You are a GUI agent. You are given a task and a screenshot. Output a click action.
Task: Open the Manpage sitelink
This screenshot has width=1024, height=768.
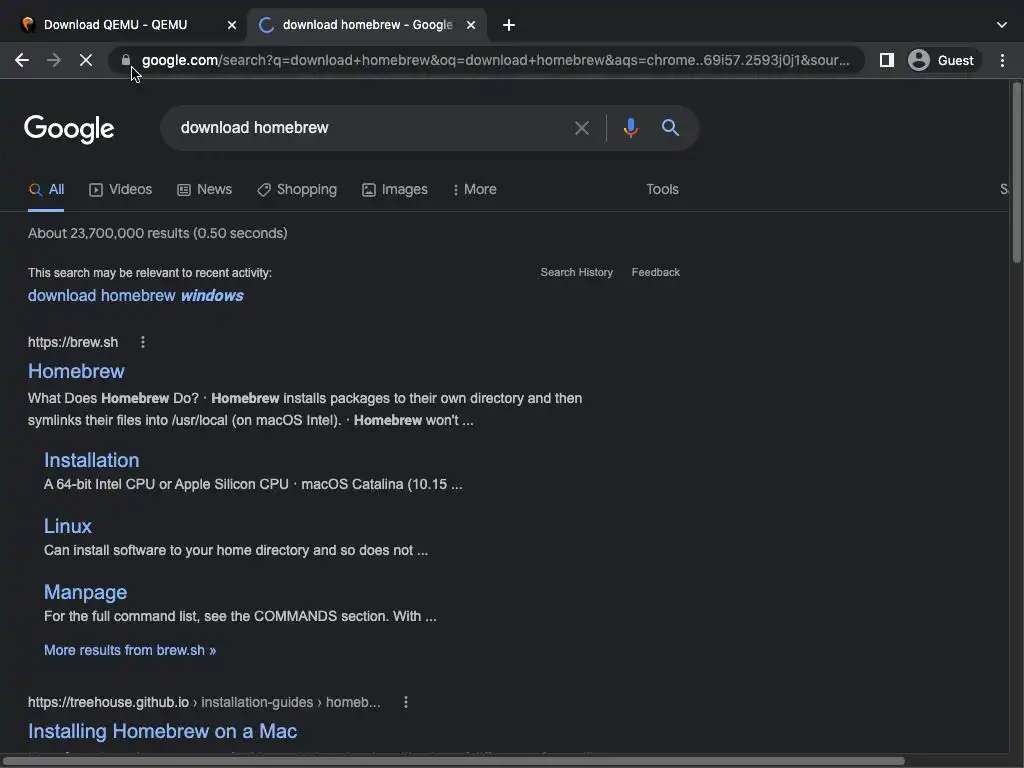pos(86,592)
